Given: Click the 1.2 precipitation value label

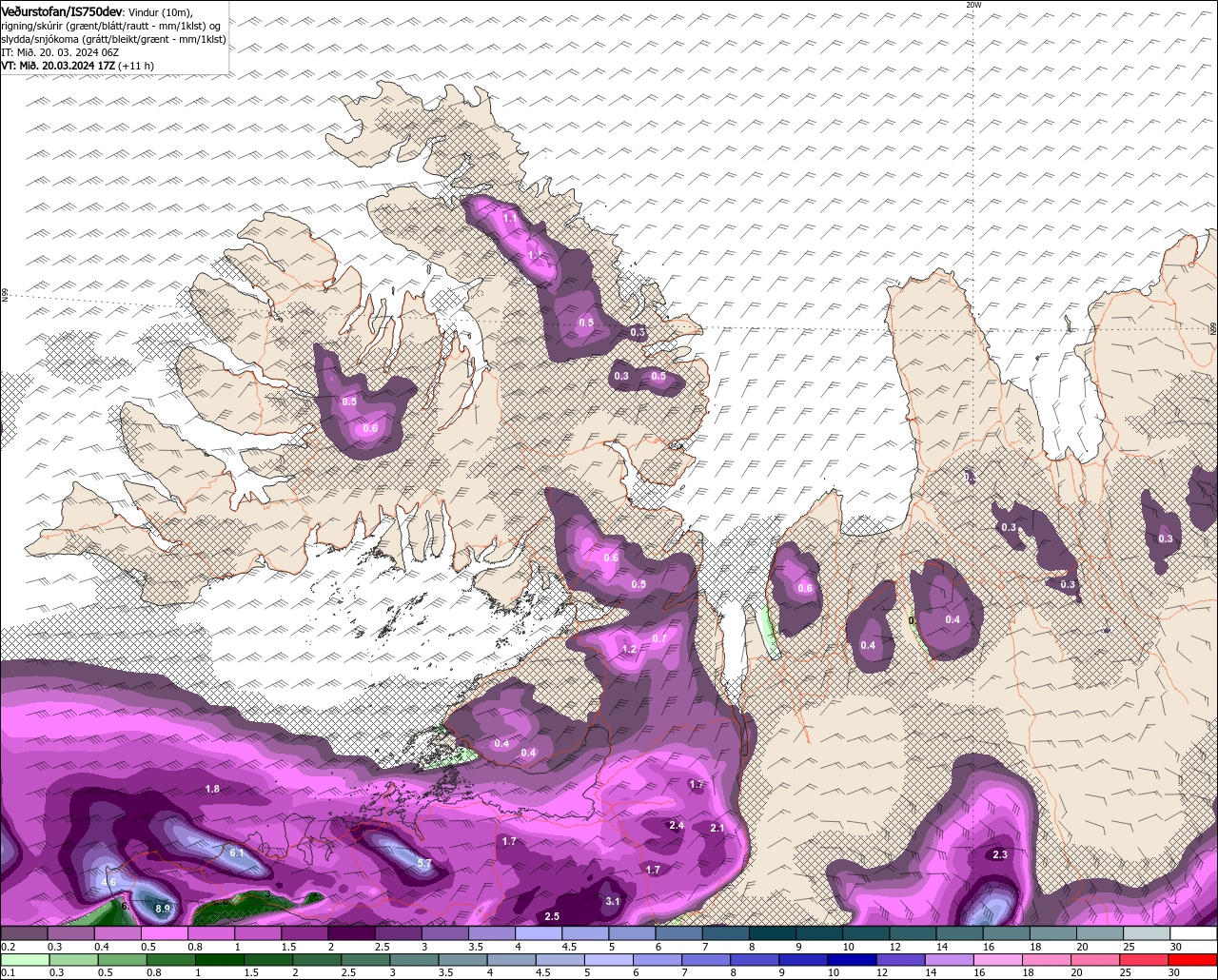Looking at the screenshot, I should tap(629, 649).
